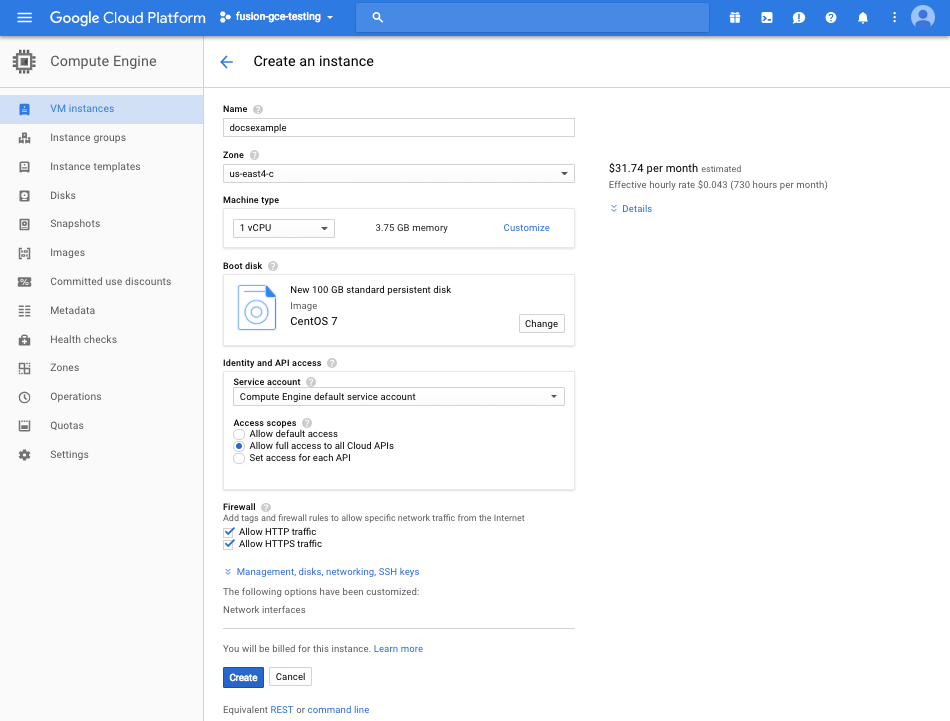The image size is (950, 721).
Task: Choose Set access for each API option
Action: click(239, 458)
